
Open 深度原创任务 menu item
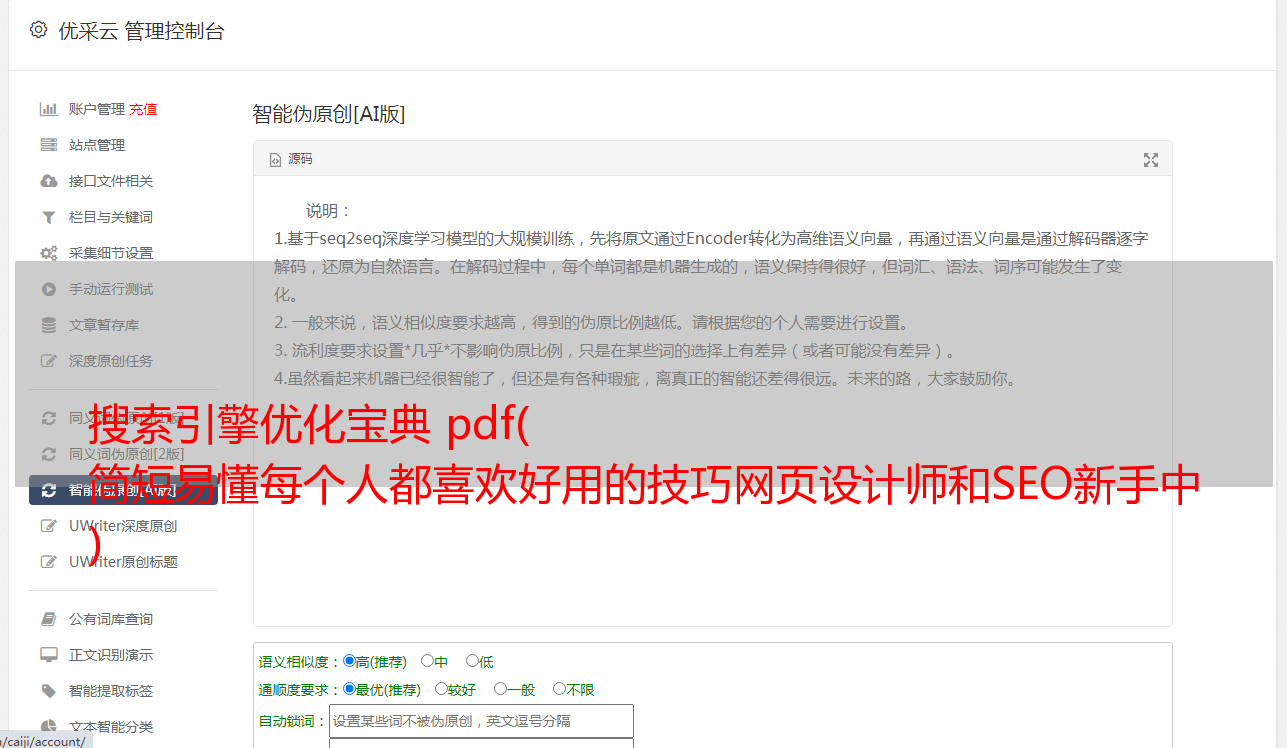pyautogui.click(x=110, y=361)
